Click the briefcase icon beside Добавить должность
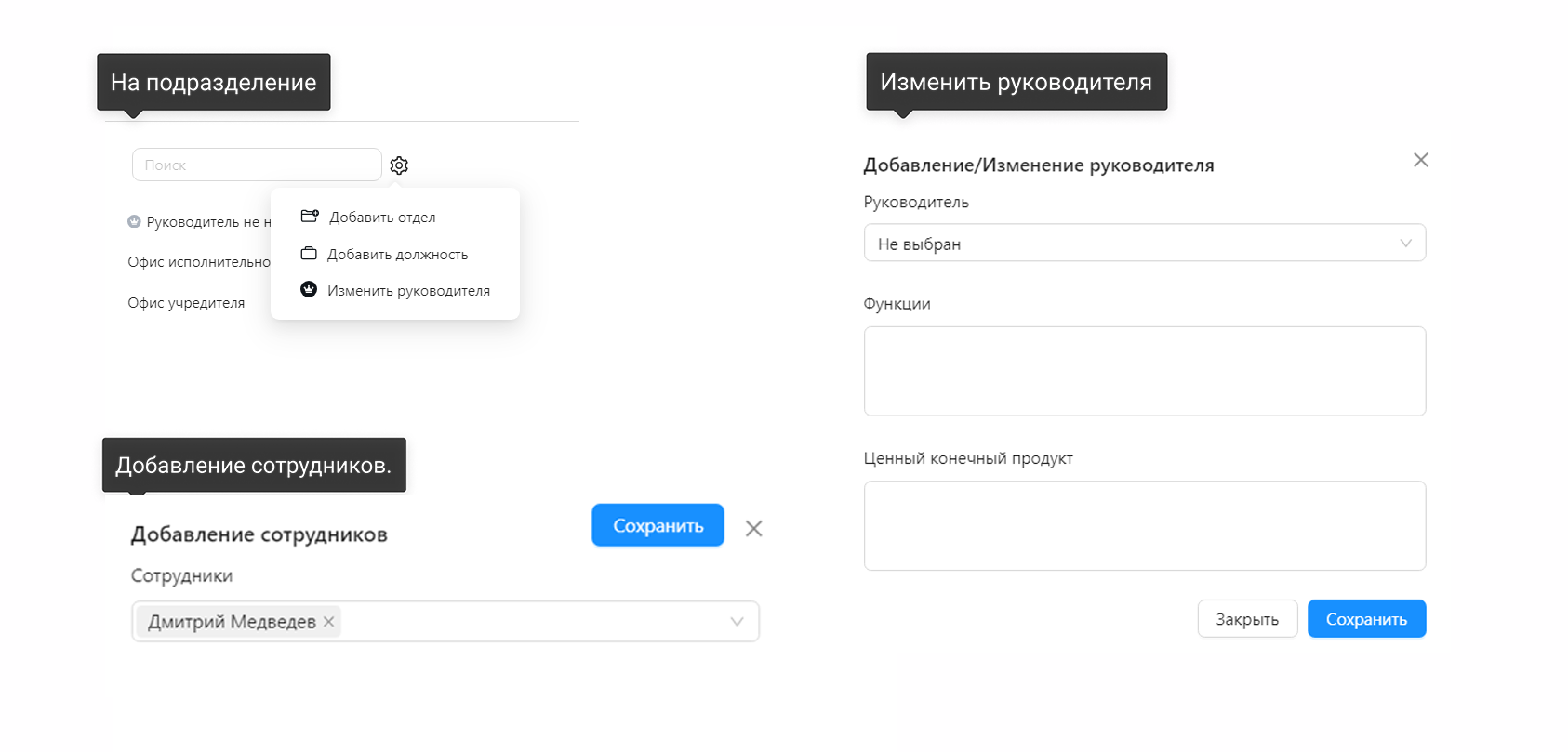This screenshot has height=752, width=1568. click(309, 253)
